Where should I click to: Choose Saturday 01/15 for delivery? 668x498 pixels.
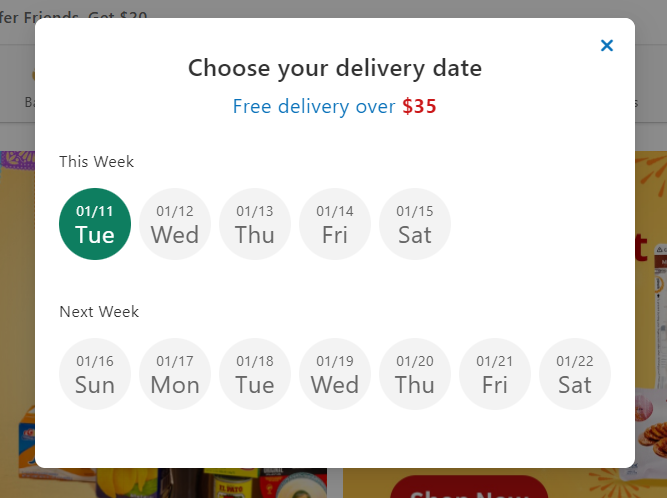415,224
